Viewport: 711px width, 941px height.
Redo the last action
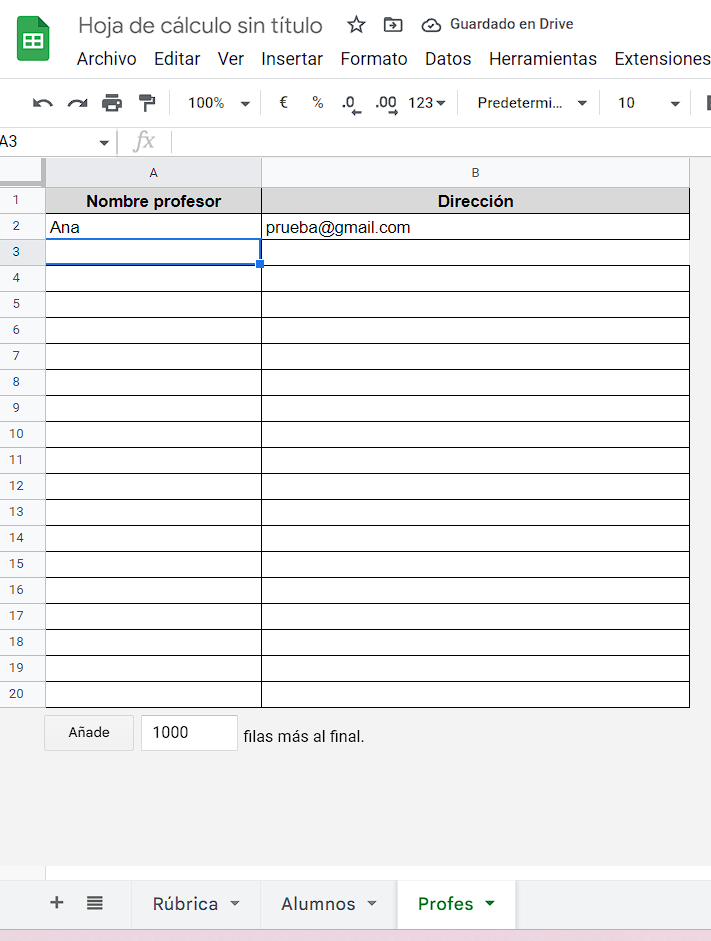point(77,103)
